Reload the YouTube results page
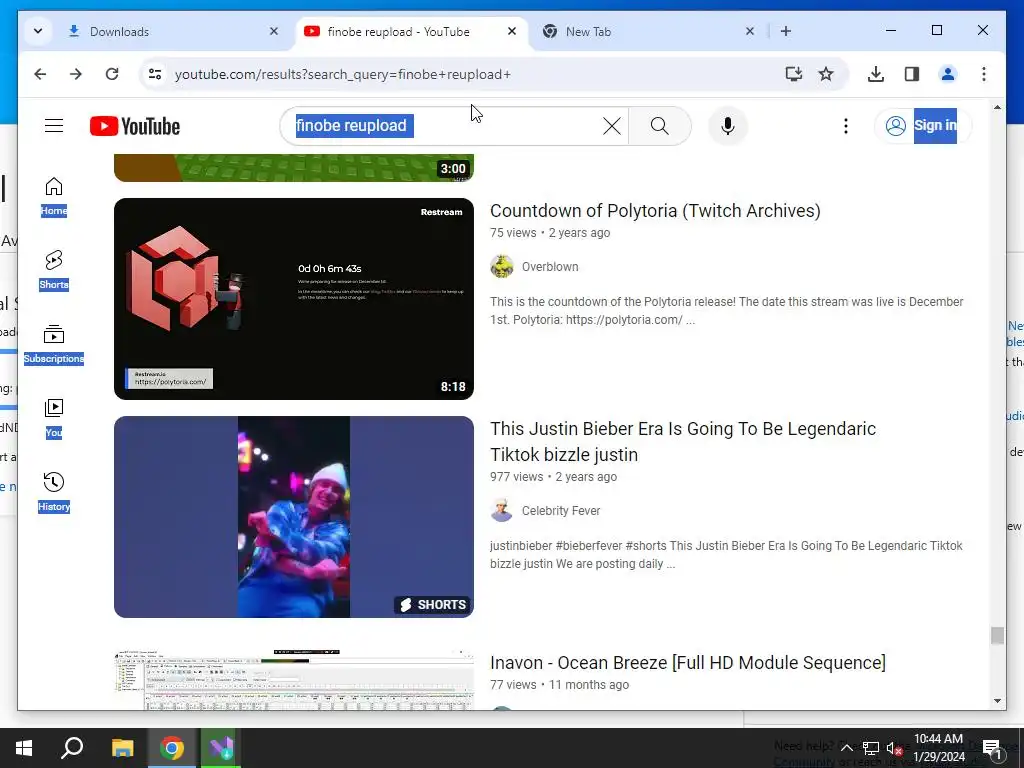 click(112, 74)
